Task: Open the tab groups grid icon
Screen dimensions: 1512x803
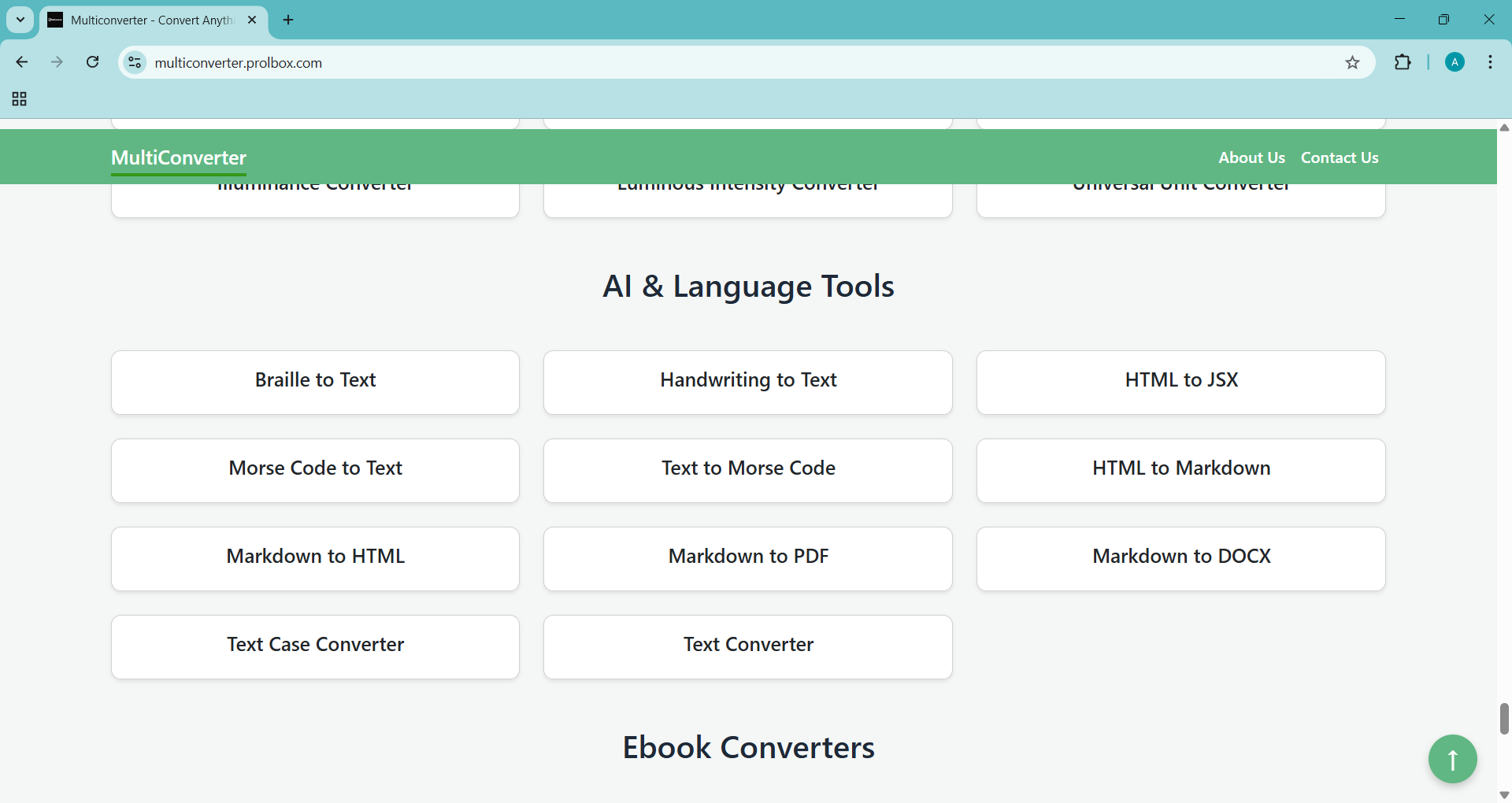Action: pos(20,99)
